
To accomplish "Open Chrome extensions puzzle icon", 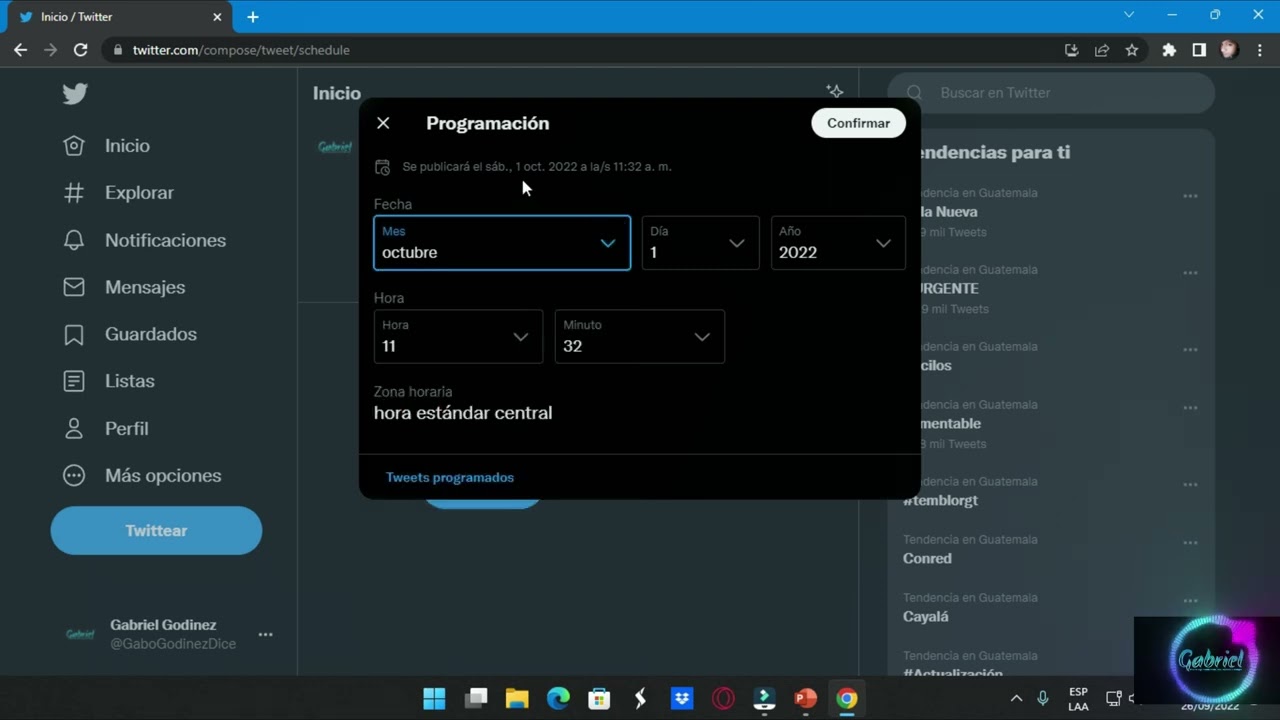I will point(1169,50).
